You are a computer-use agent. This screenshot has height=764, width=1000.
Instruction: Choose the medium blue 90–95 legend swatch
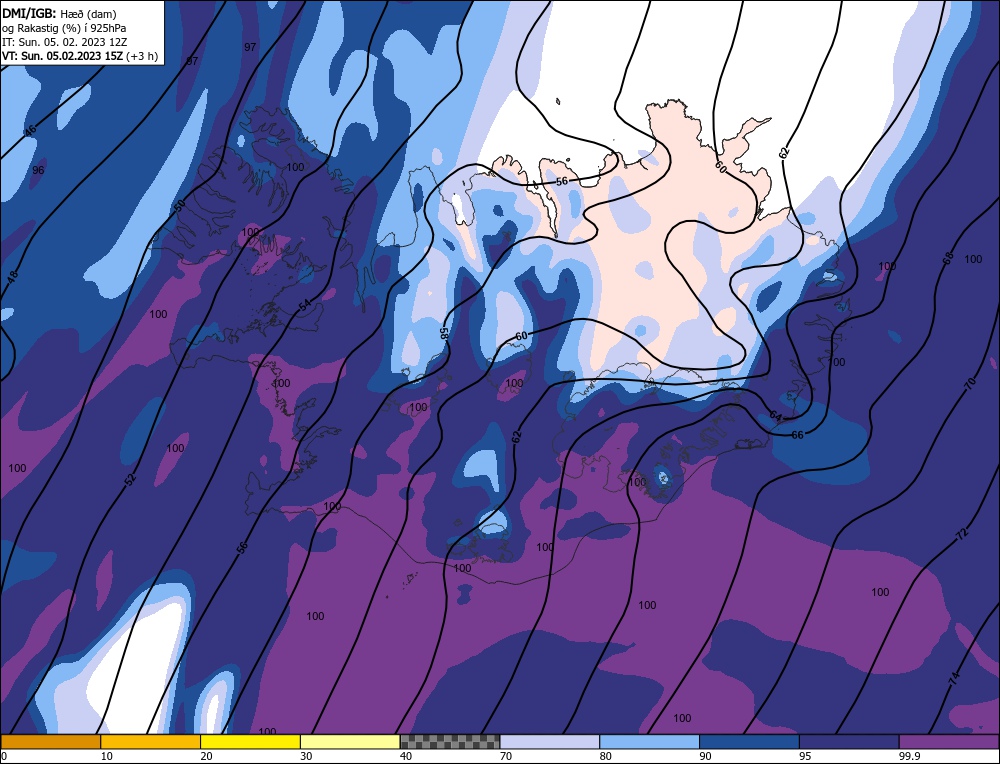click(x=749, y=742)
